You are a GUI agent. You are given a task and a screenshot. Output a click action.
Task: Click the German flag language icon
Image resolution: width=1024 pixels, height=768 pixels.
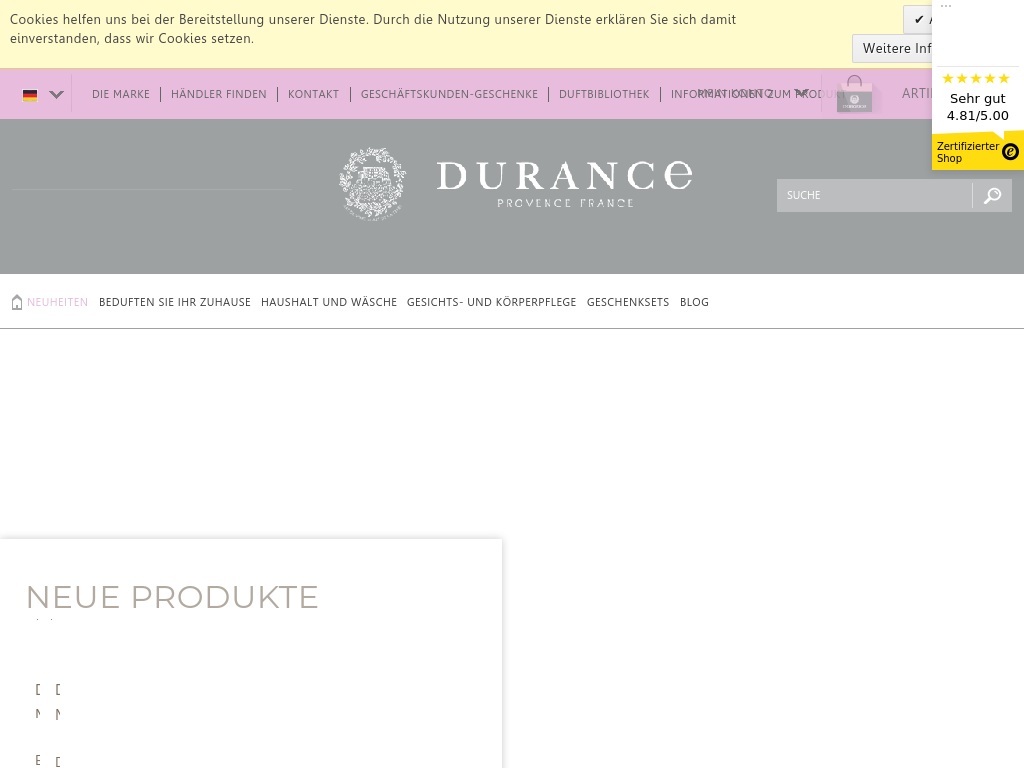pyautogui.click(x=30, y=95)
